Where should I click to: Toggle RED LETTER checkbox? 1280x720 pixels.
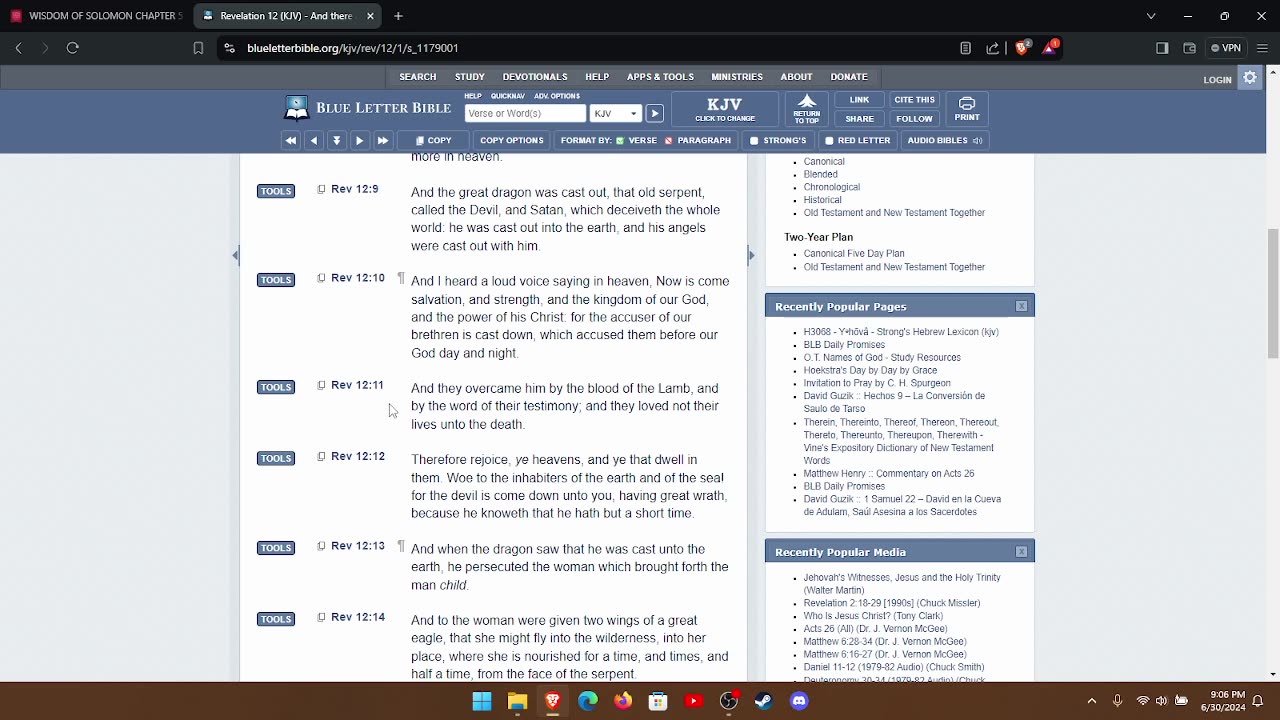tap(857, 141)
